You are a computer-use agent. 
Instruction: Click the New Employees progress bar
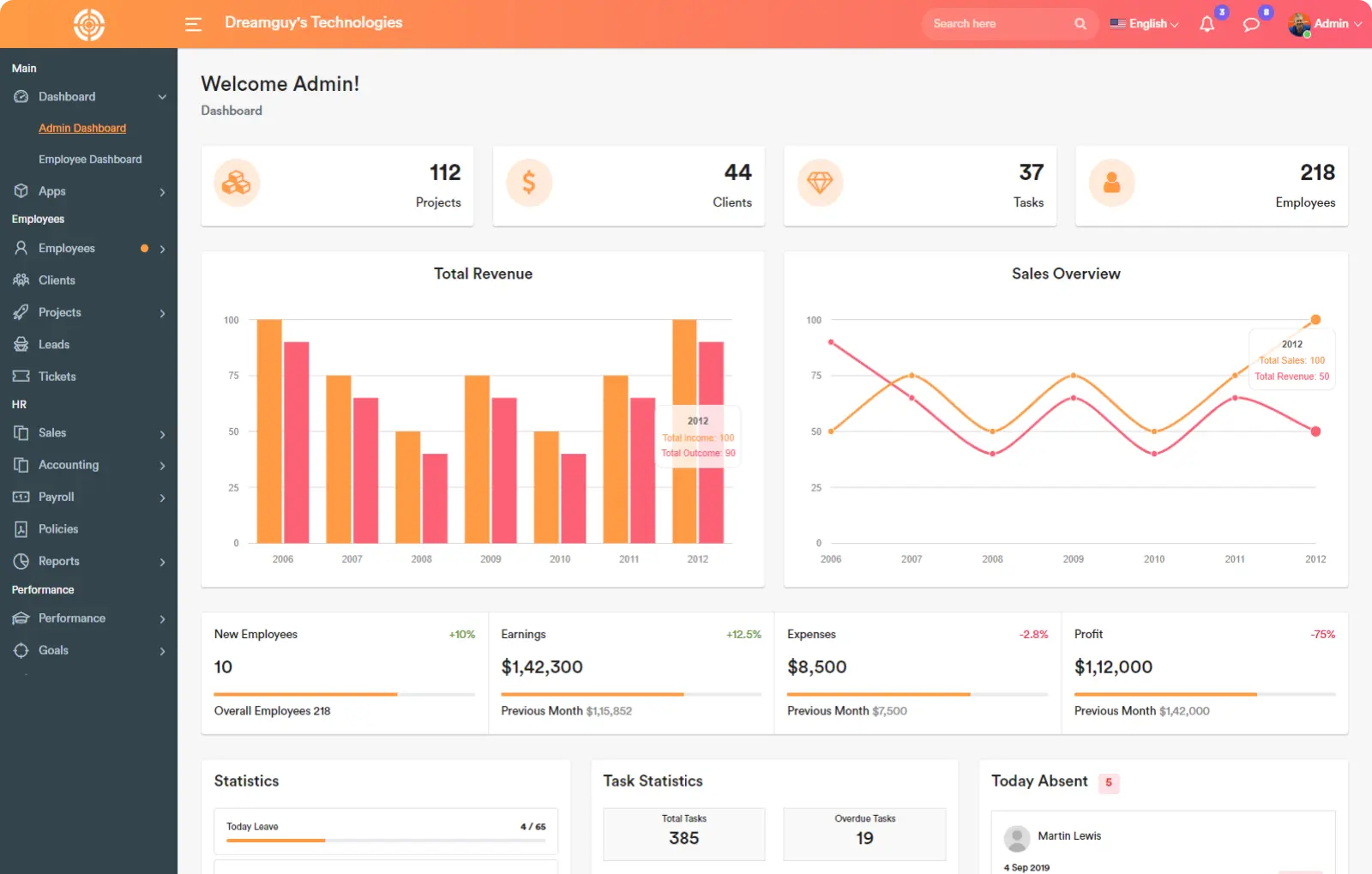click(x=344, y=694)
